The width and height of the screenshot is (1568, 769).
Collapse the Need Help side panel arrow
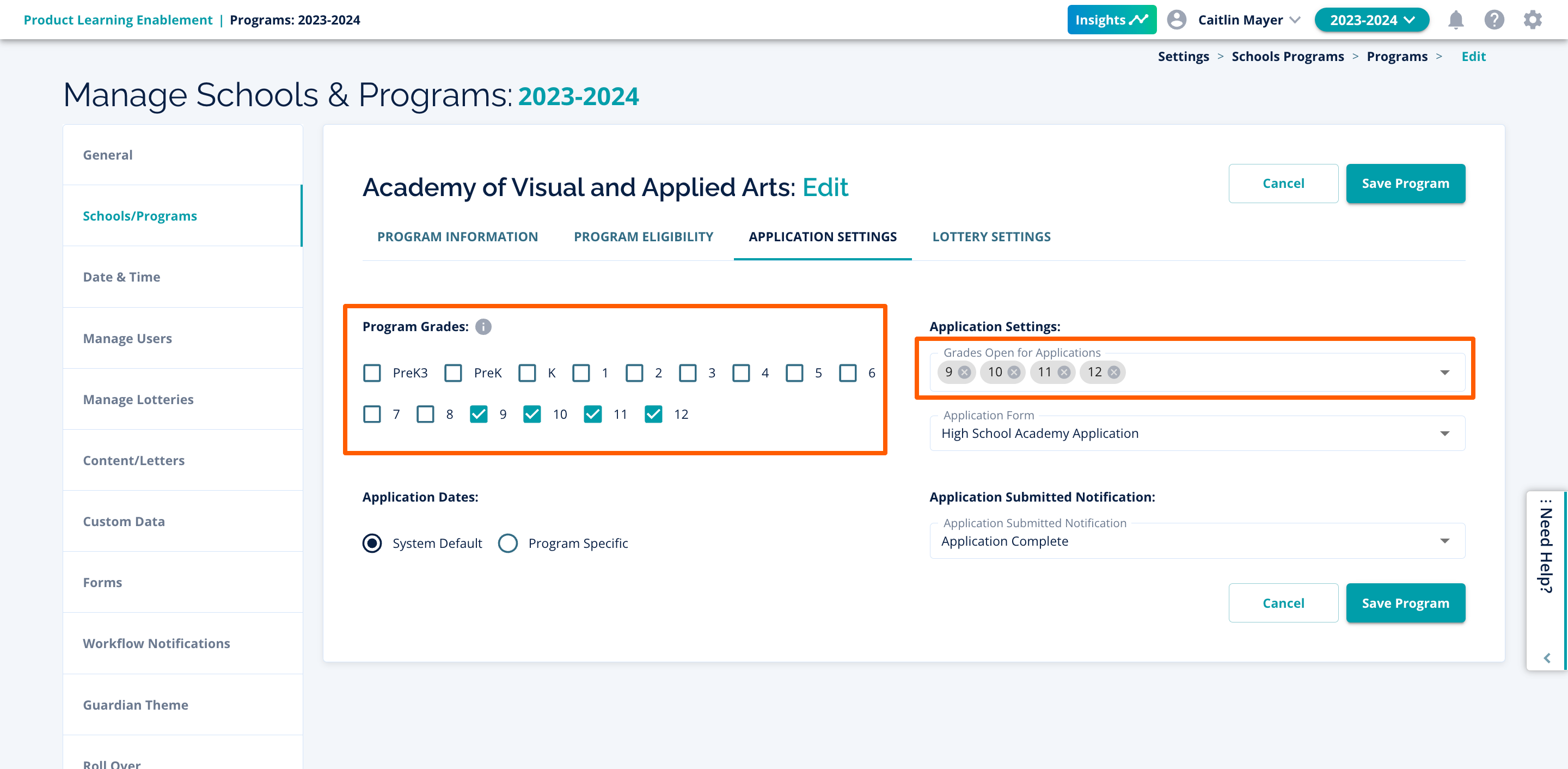1547,658
